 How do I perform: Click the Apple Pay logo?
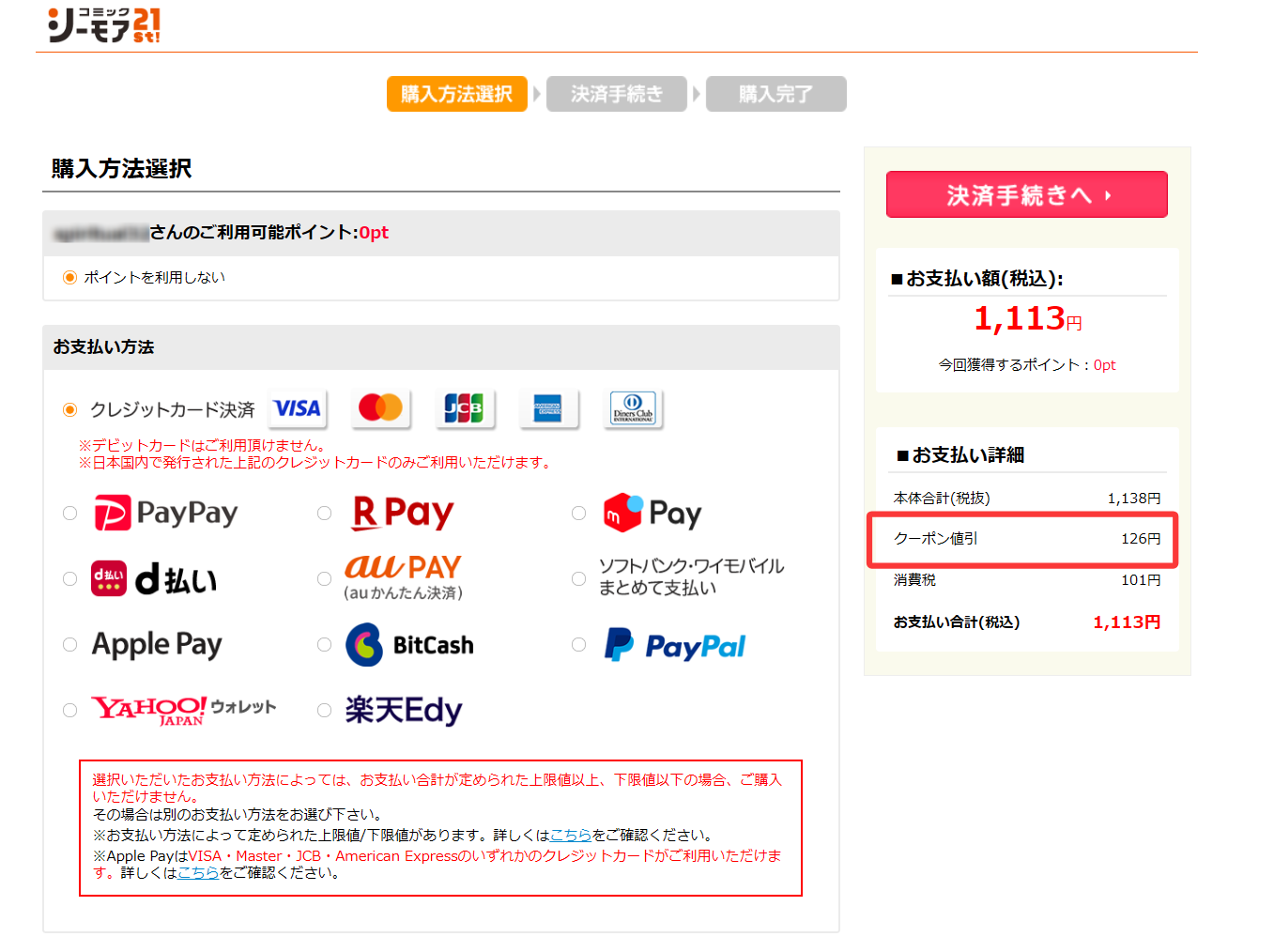coord(157,645)
